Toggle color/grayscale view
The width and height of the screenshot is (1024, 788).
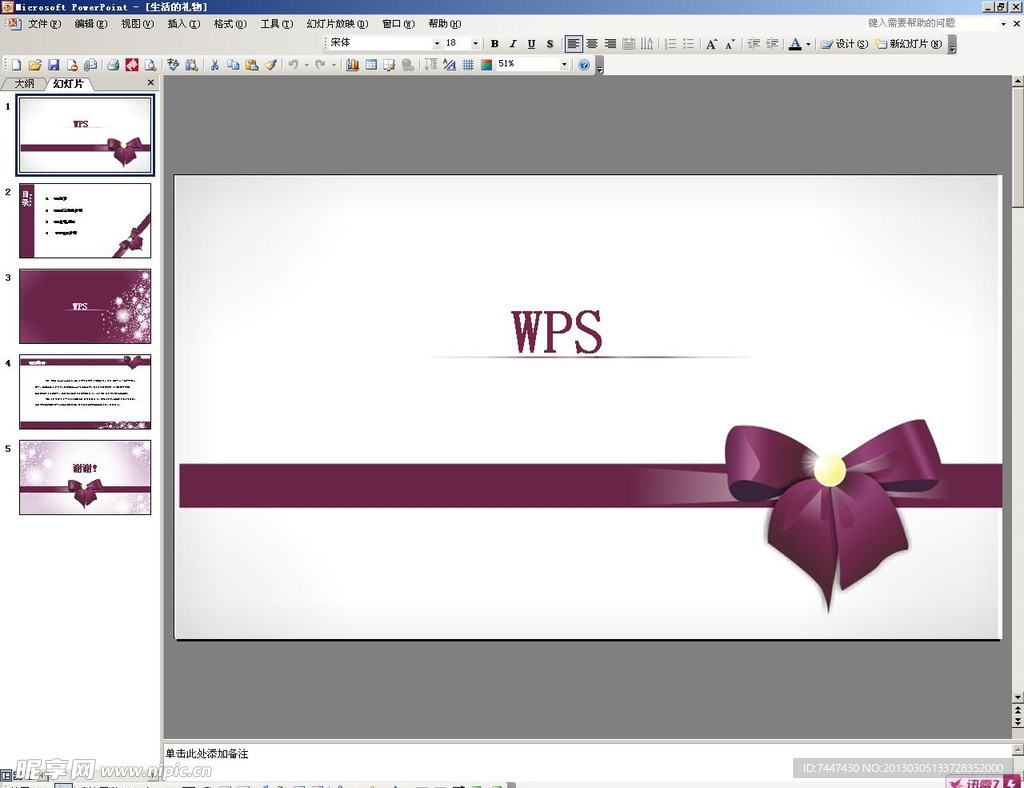[486, 65]
